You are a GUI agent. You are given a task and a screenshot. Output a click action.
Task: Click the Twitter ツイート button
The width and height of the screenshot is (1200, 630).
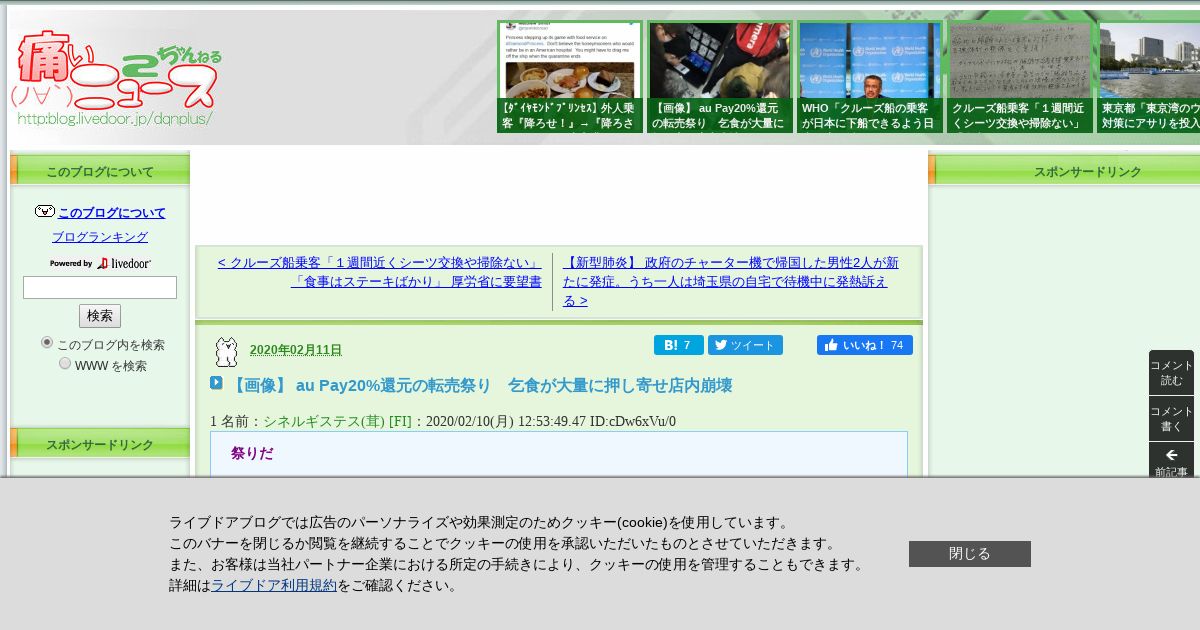tap(745, 345)
